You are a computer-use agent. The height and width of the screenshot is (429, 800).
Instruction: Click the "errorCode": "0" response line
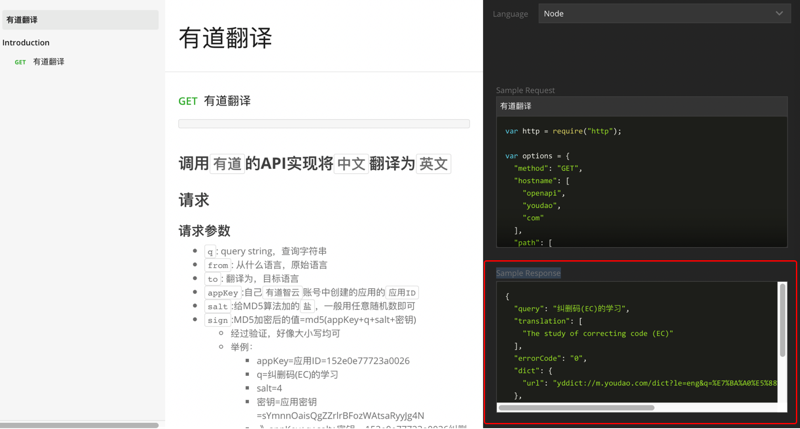550,359
